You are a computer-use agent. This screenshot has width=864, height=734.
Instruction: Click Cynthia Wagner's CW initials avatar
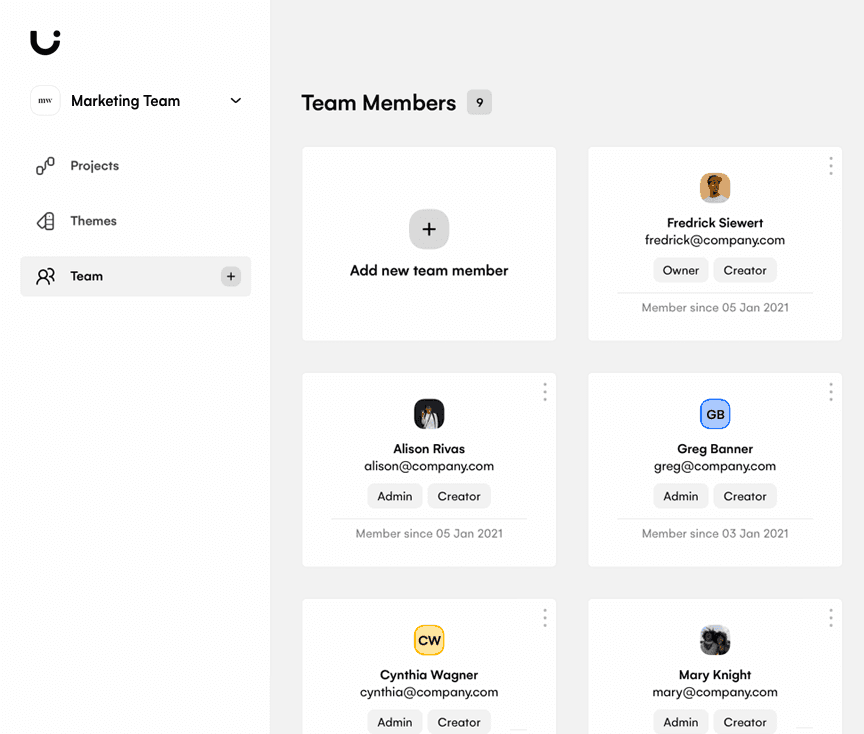click(x=429, y=640)
